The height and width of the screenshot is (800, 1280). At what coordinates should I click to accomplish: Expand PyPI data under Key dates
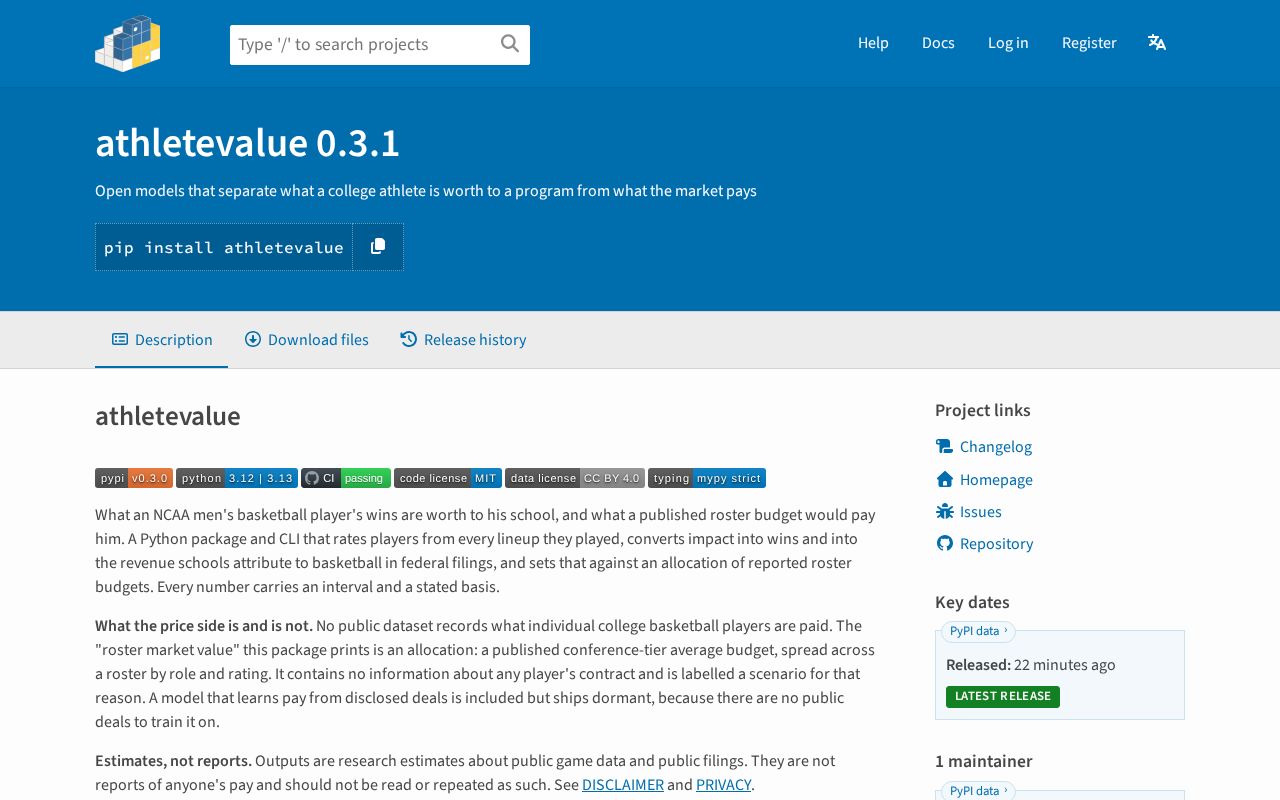coord(978,631)
